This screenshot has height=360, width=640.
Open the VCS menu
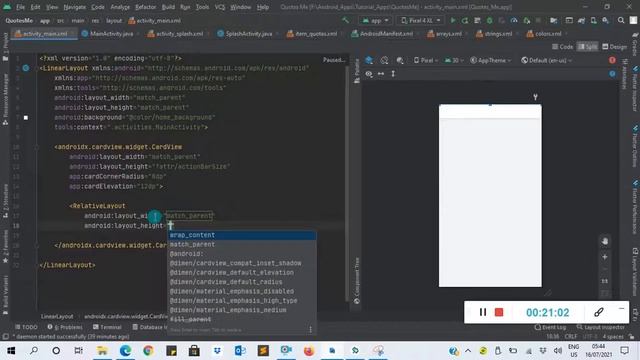[x=220, y=7]
